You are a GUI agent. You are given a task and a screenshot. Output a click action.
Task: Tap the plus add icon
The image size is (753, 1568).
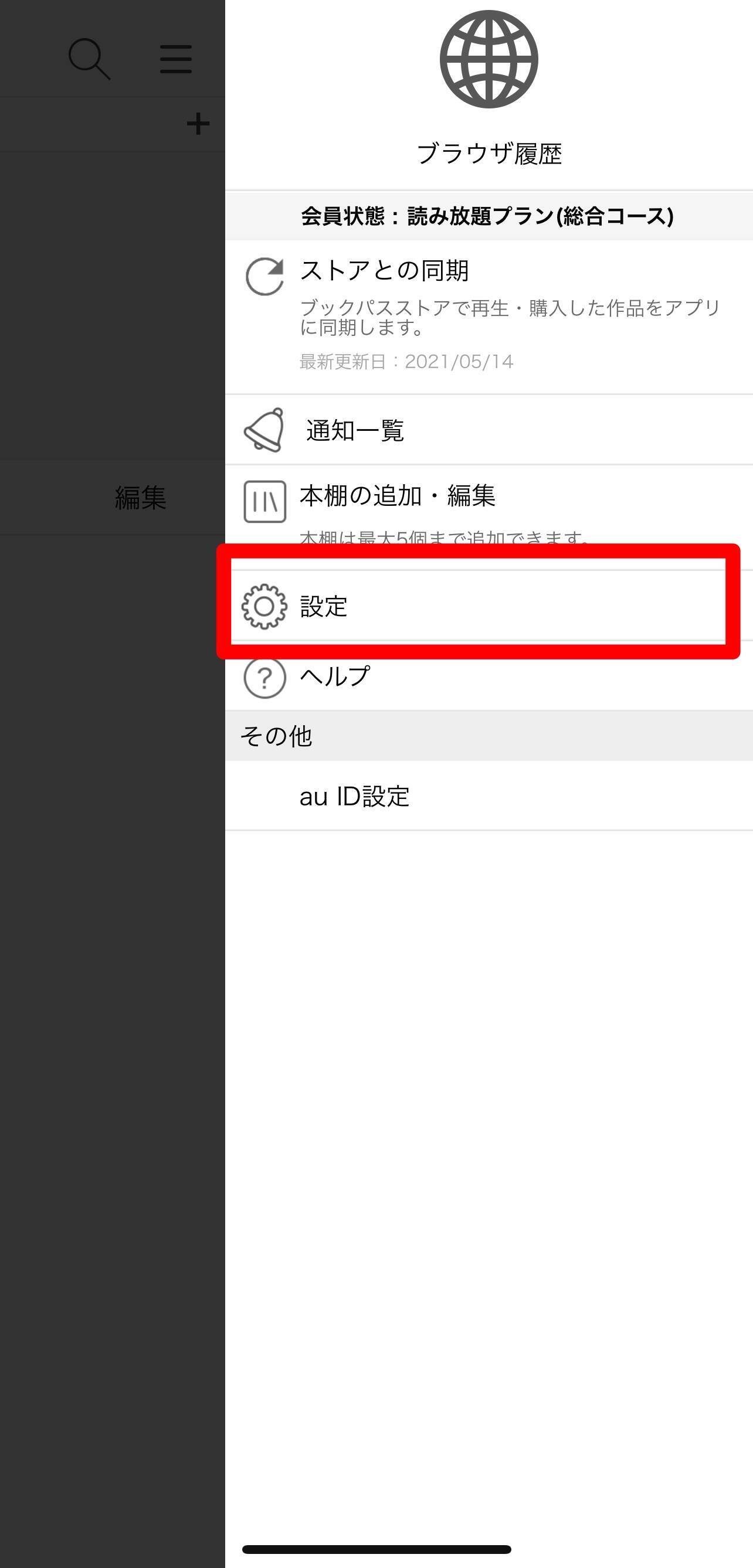(198, 124)
